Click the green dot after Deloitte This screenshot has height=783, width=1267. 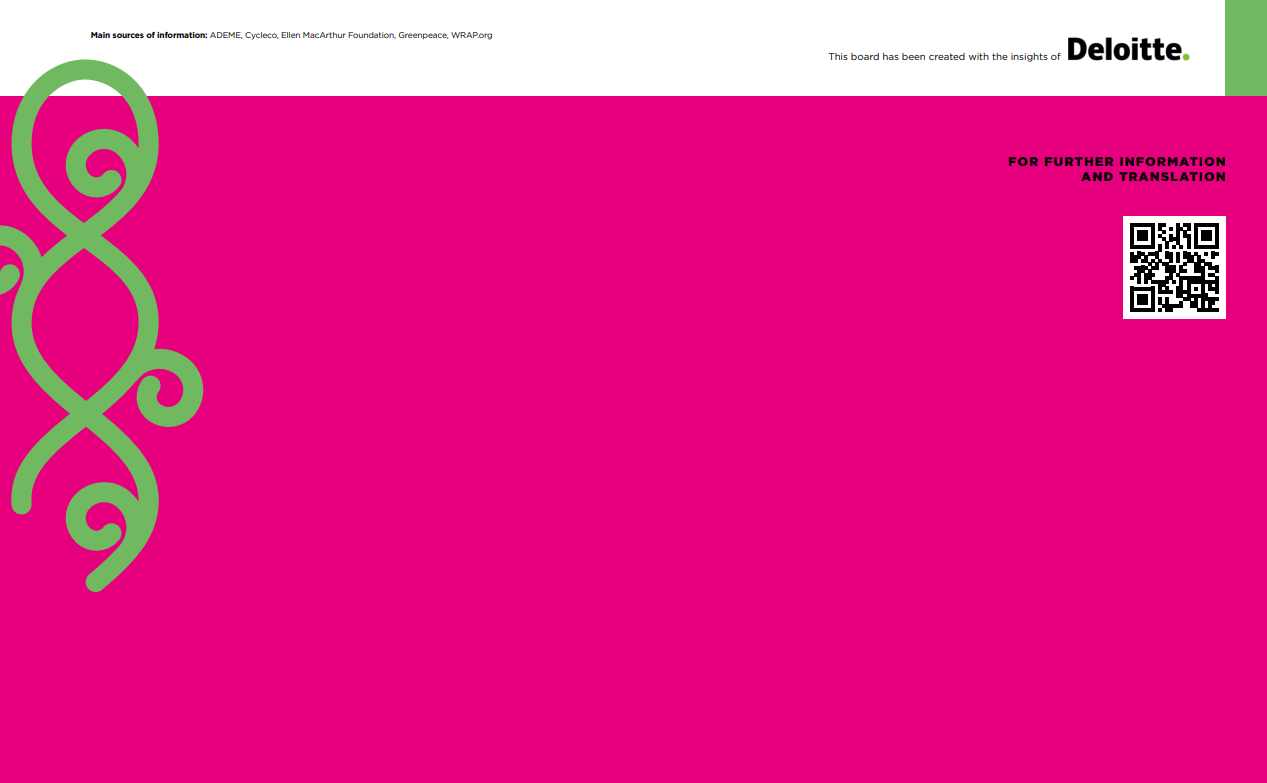pyautogui.click(x=1186, y=57)
